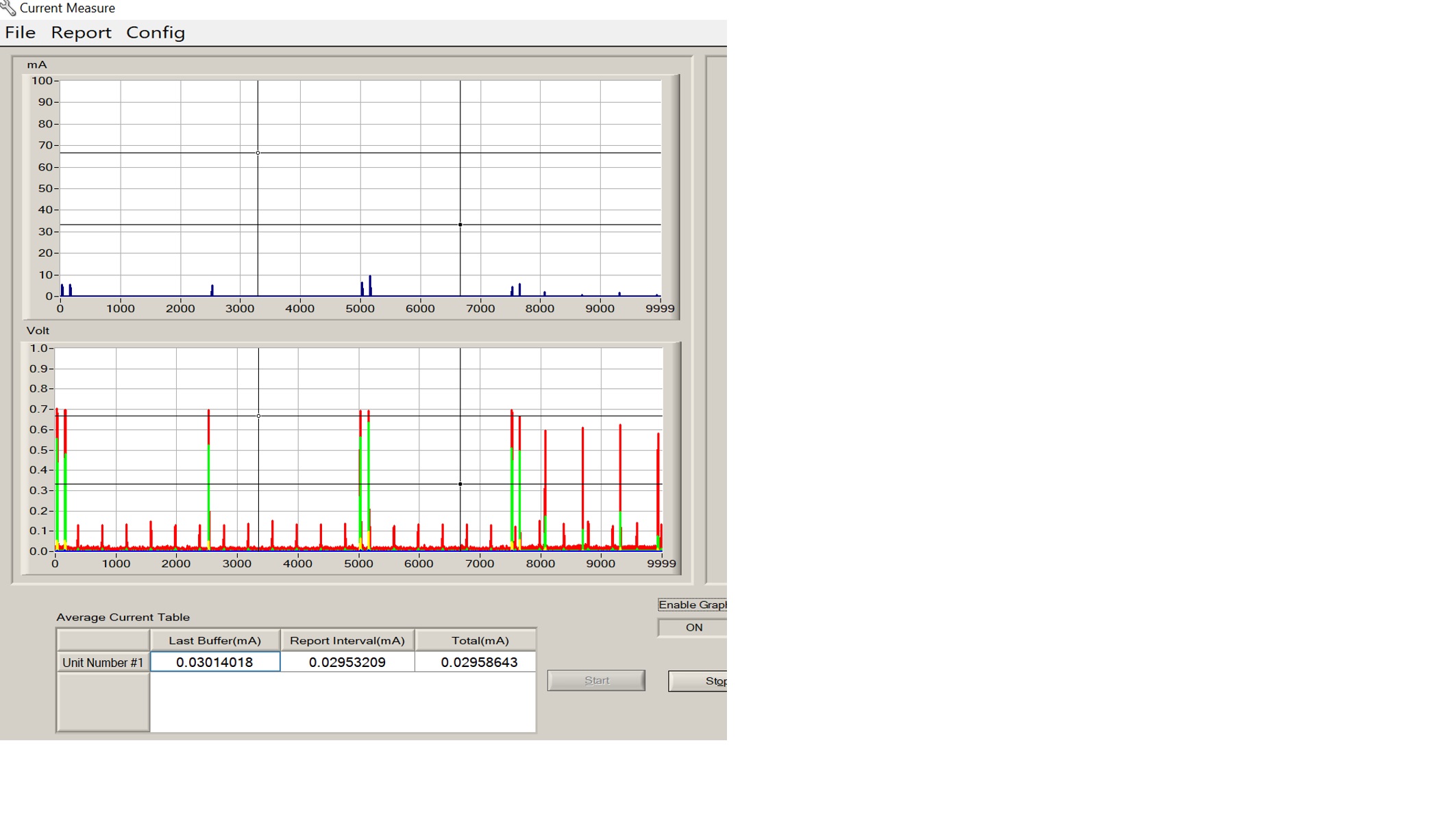The height and width of the screenshot is (819, 1456).
Task: Grab the white cursor point in Volt graph
Action: point(258,416)
